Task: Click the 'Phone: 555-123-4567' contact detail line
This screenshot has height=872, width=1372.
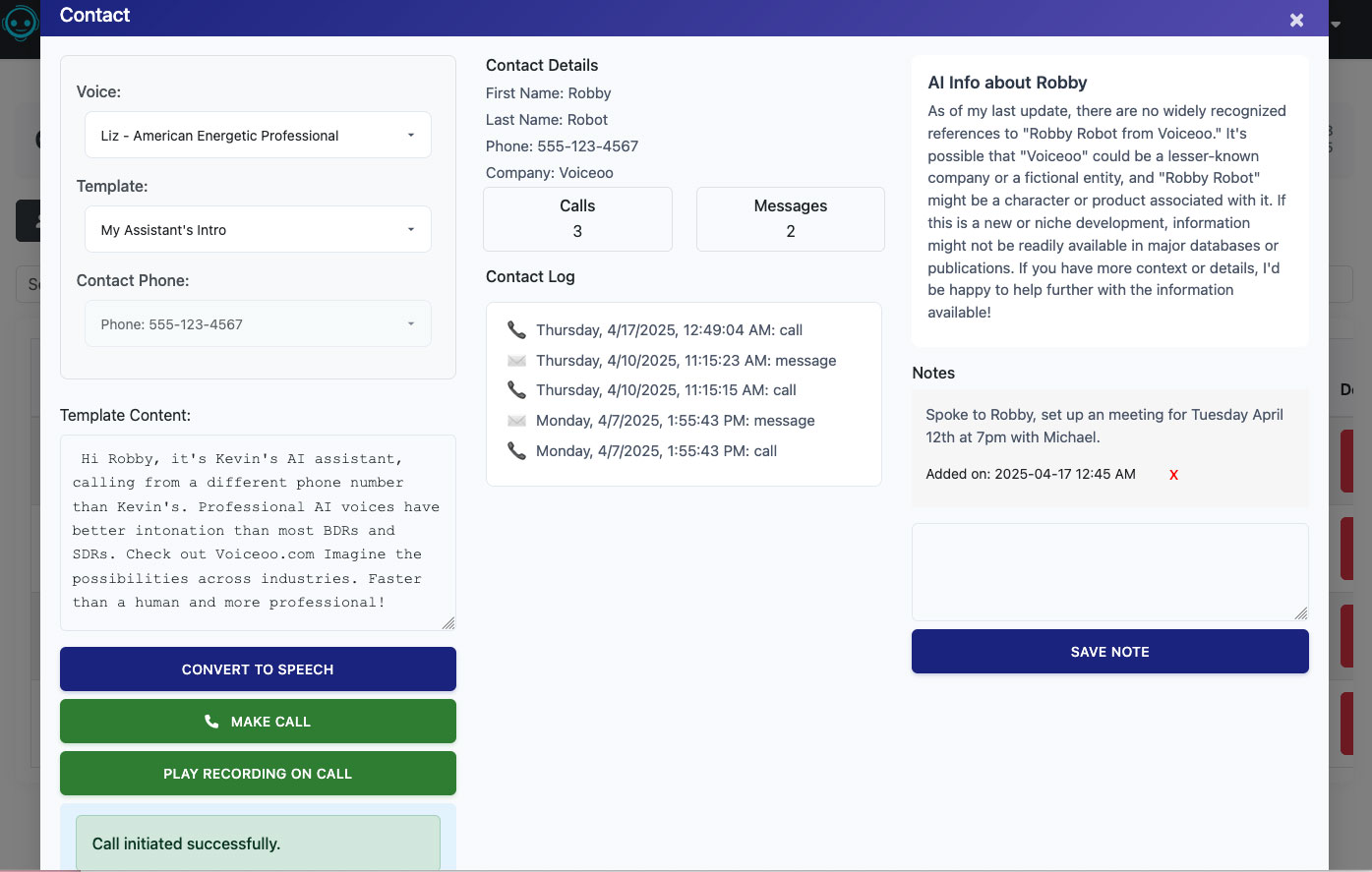Action: click(x=562, y=146)
